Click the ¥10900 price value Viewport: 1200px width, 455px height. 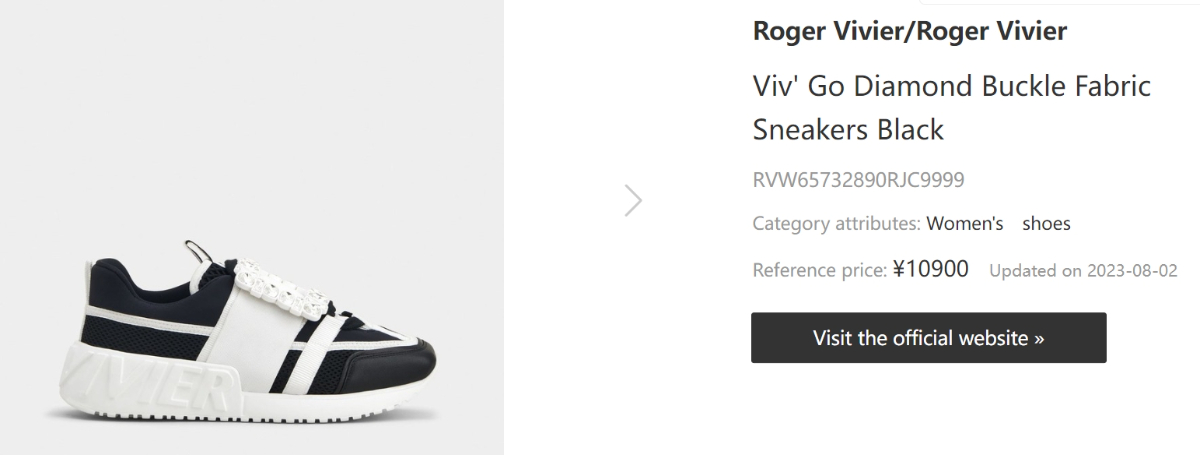930,269
